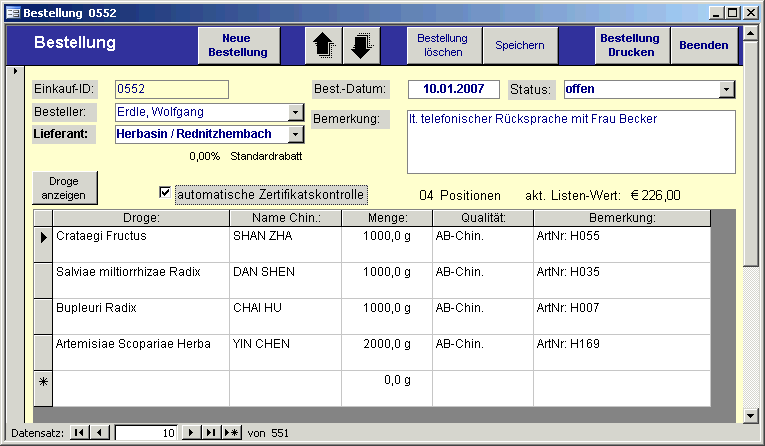Go to previous record navigation icon
The width and height of the screenshot is (765, 446).
pos(98,432)
